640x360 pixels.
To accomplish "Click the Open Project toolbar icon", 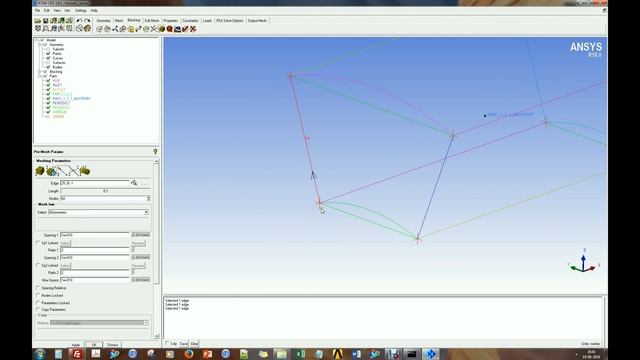I will coord(38,21).
